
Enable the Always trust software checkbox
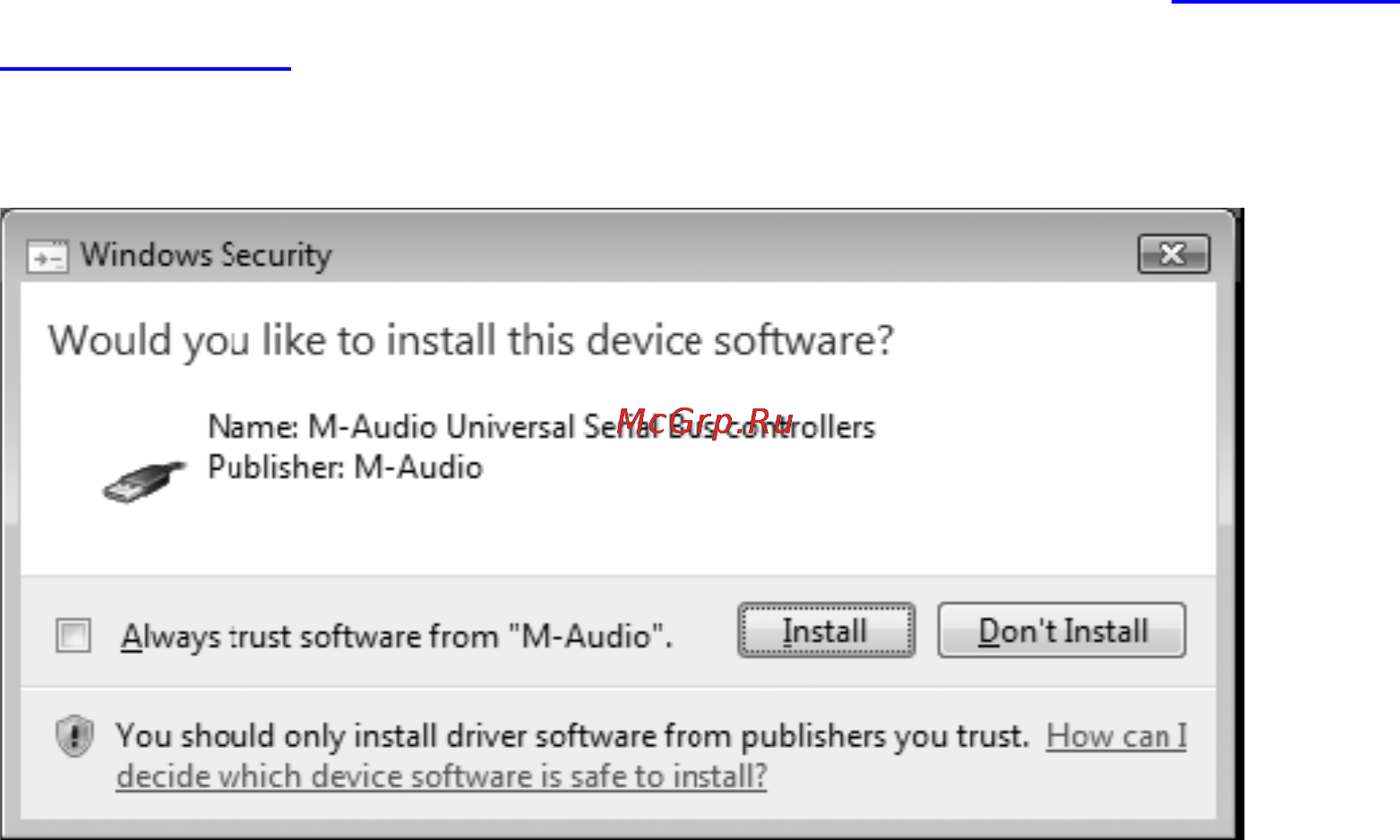coord(73,635)
